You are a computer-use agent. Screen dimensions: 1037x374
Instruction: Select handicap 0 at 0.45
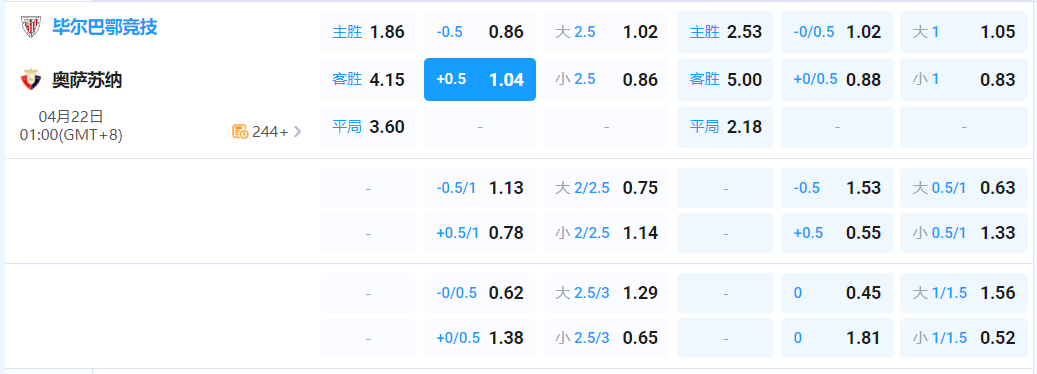(x=837, y=293)
